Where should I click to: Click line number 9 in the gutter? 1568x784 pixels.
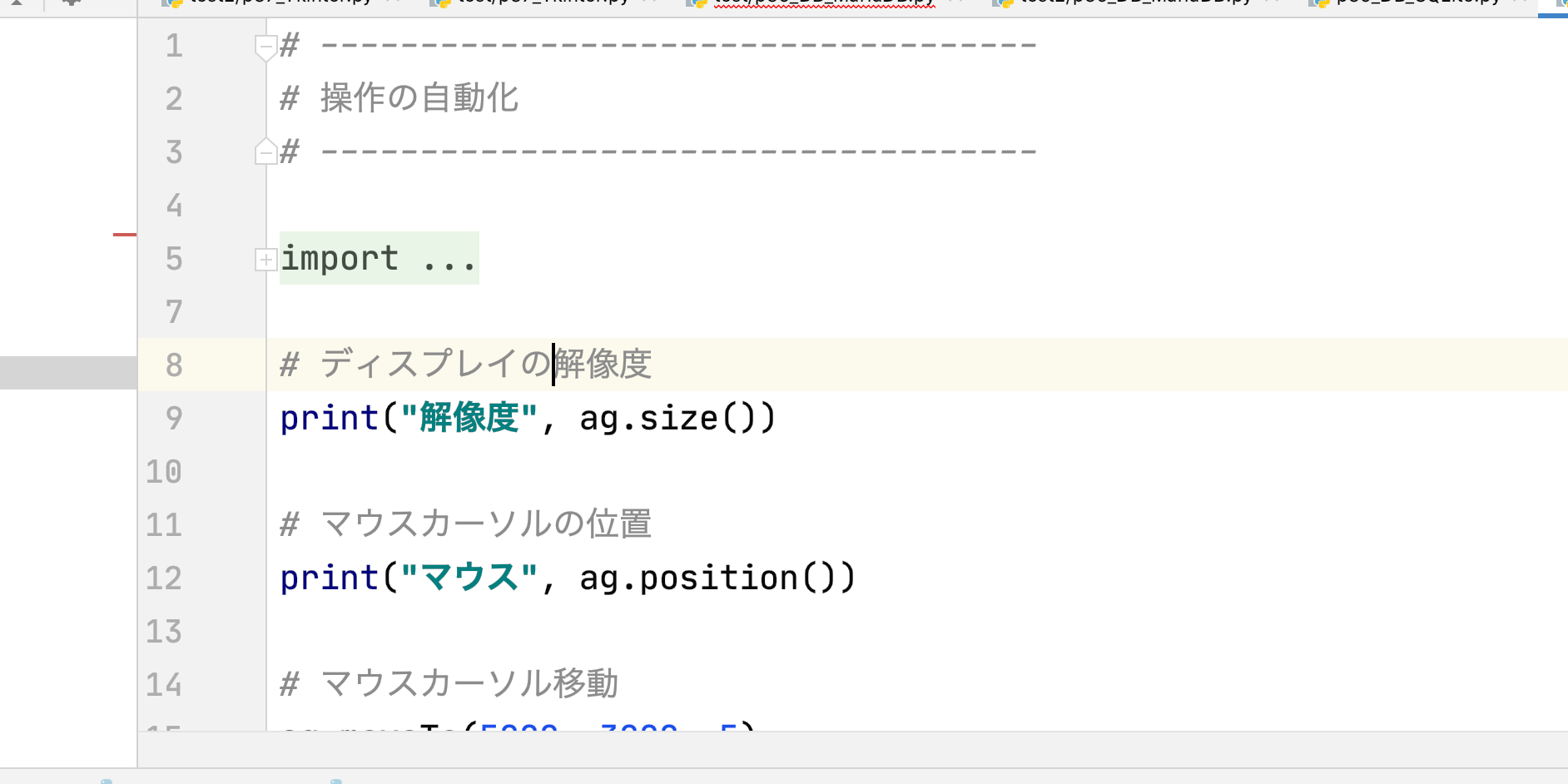(x=173, y=418)
